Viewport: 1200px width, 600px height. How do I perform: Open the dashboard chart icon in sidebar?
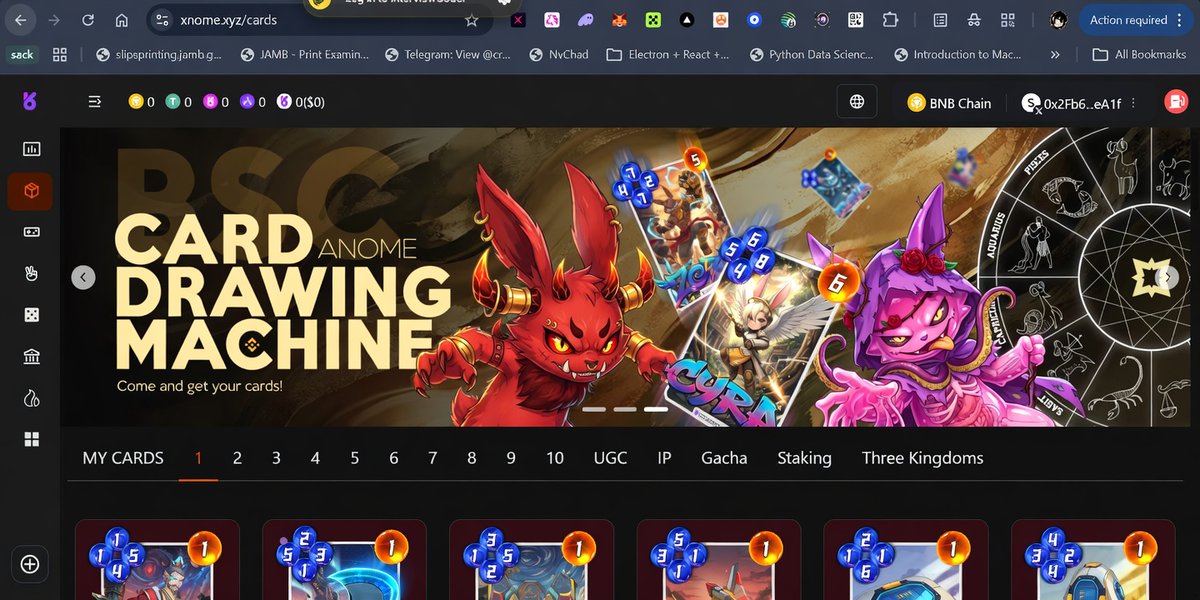(x=31, y=149)
